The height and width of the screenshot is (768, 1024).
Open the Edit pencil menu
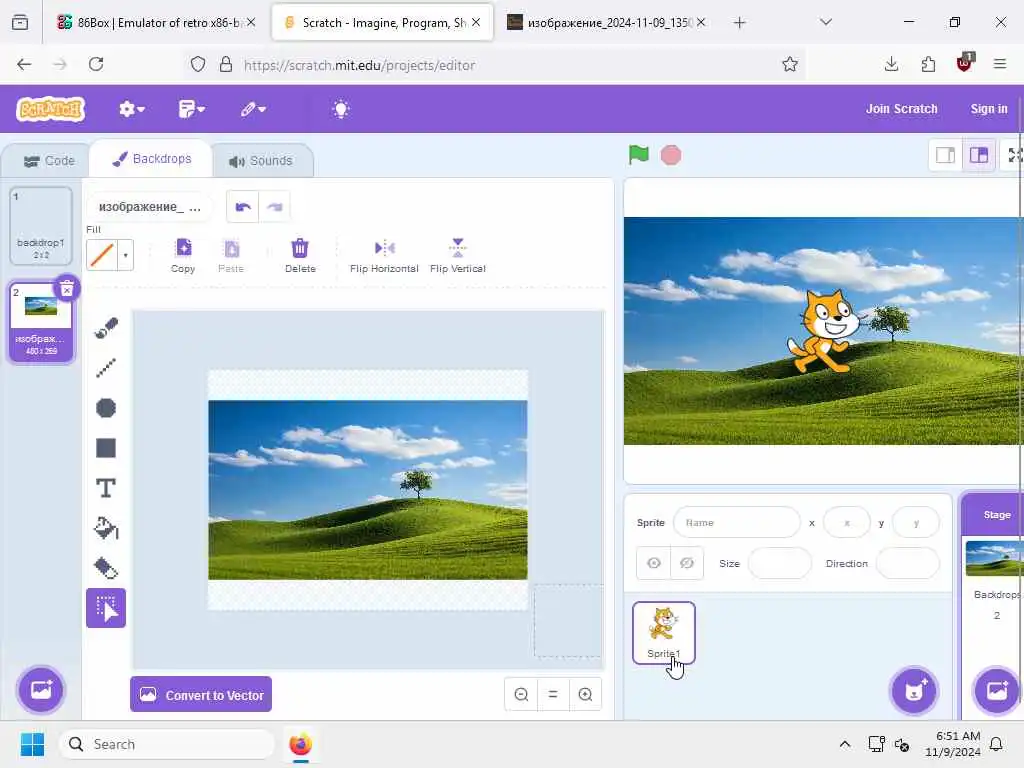click(253, 109)
